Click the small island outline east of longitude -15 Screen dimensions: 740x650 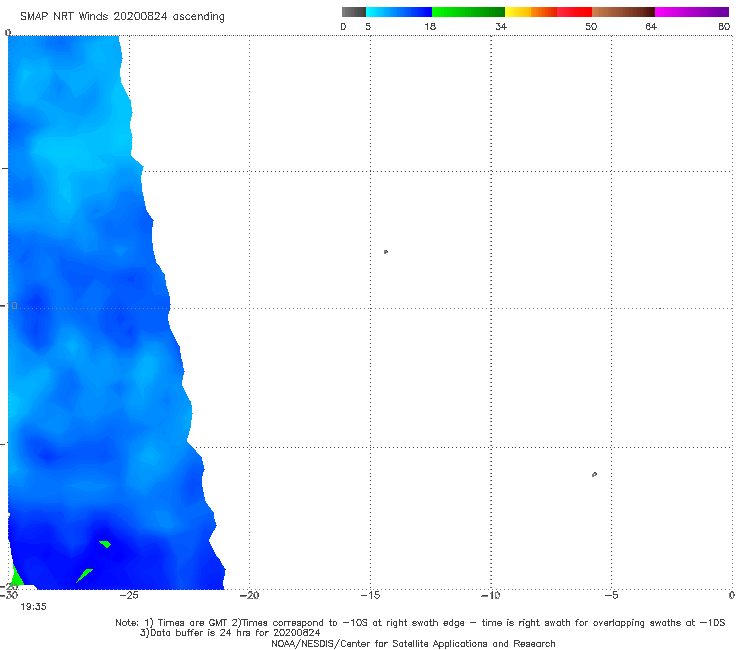click(x=386, y=252)
